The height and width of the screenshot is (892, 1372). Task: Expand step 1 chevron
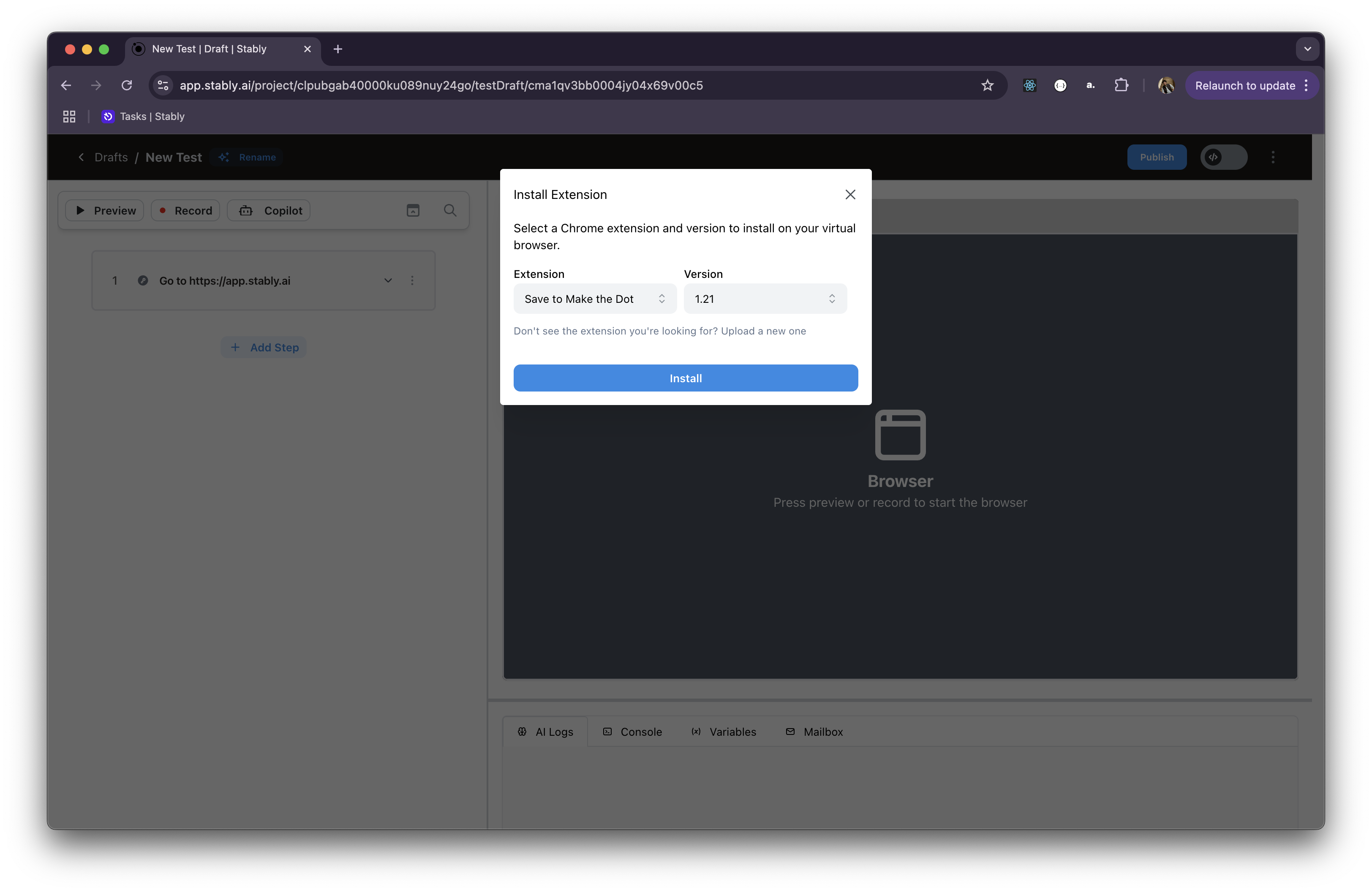coord(388,280)
